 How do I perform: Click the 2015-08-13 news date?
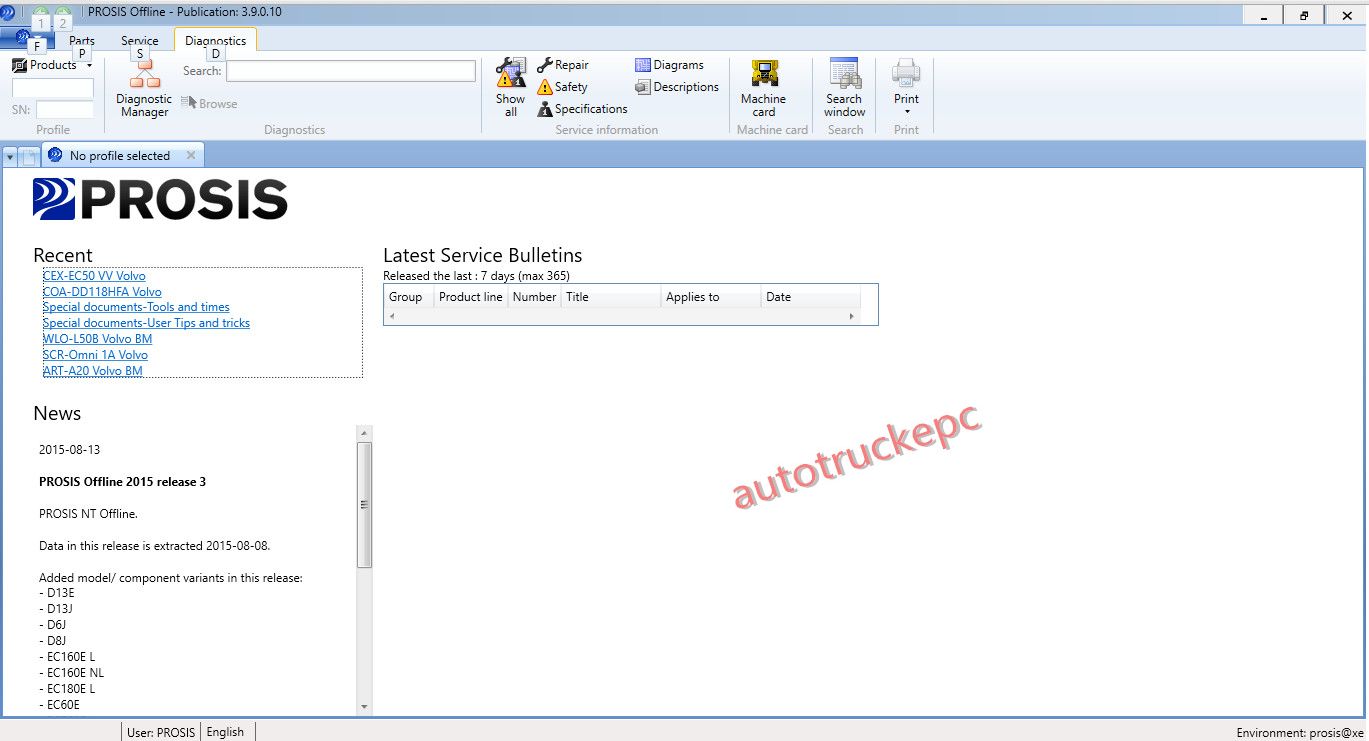pos(69,450)
